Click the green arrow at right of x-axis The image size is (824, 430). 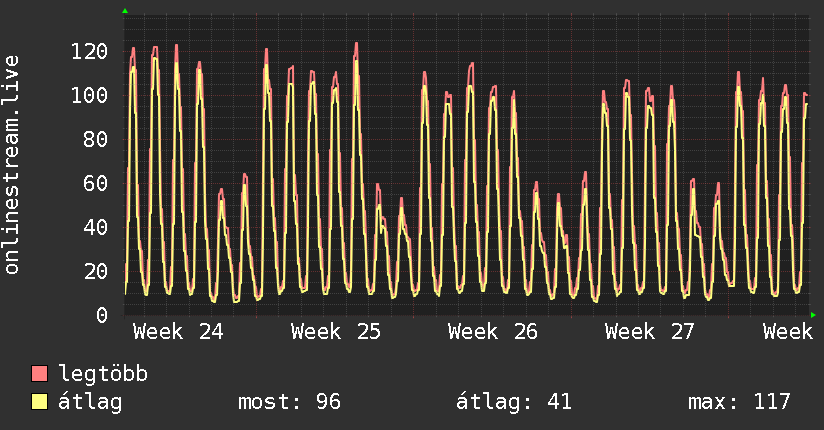coord(813,315)
